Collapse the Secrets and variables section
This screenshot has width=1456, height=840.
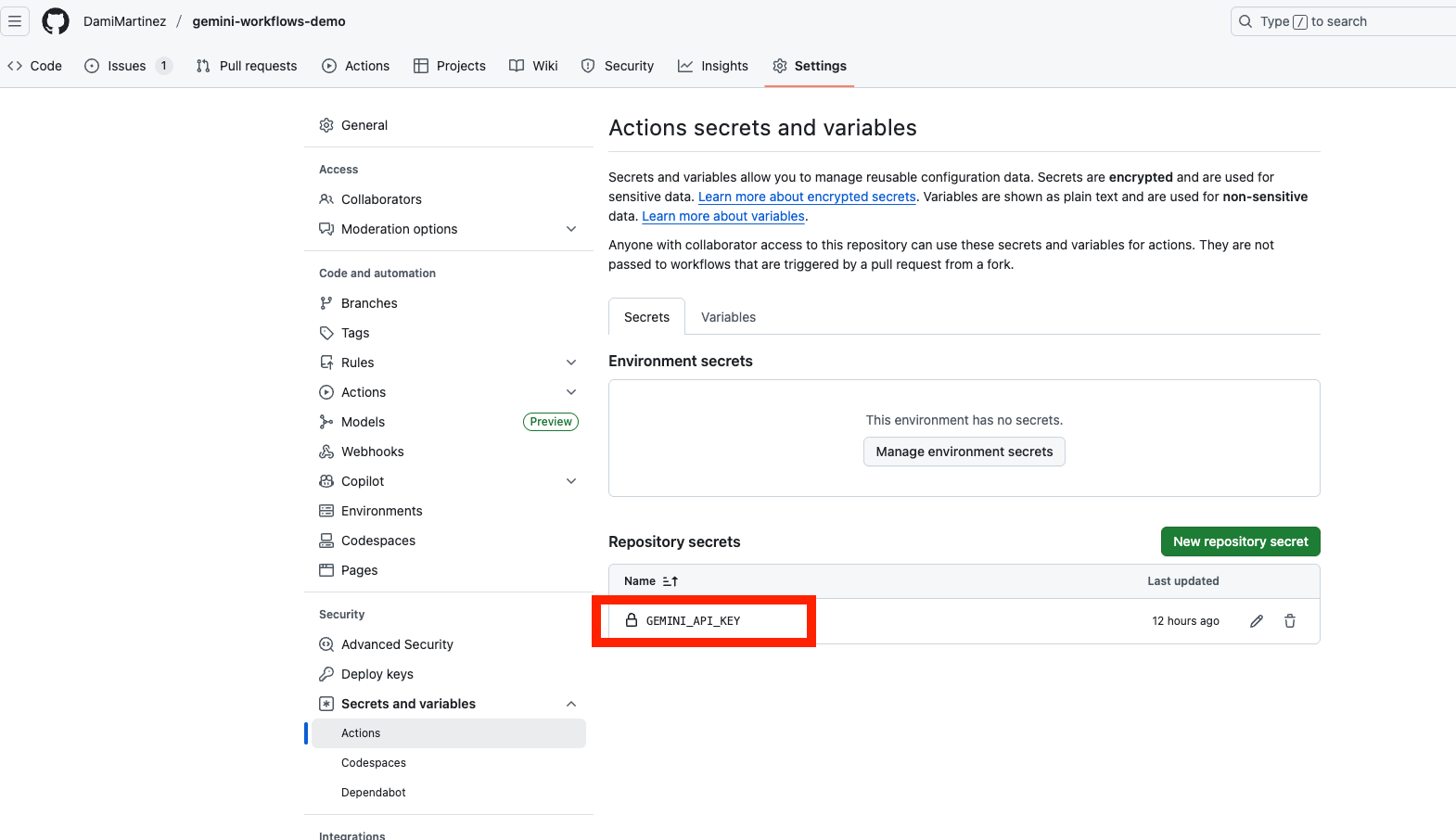571,704
